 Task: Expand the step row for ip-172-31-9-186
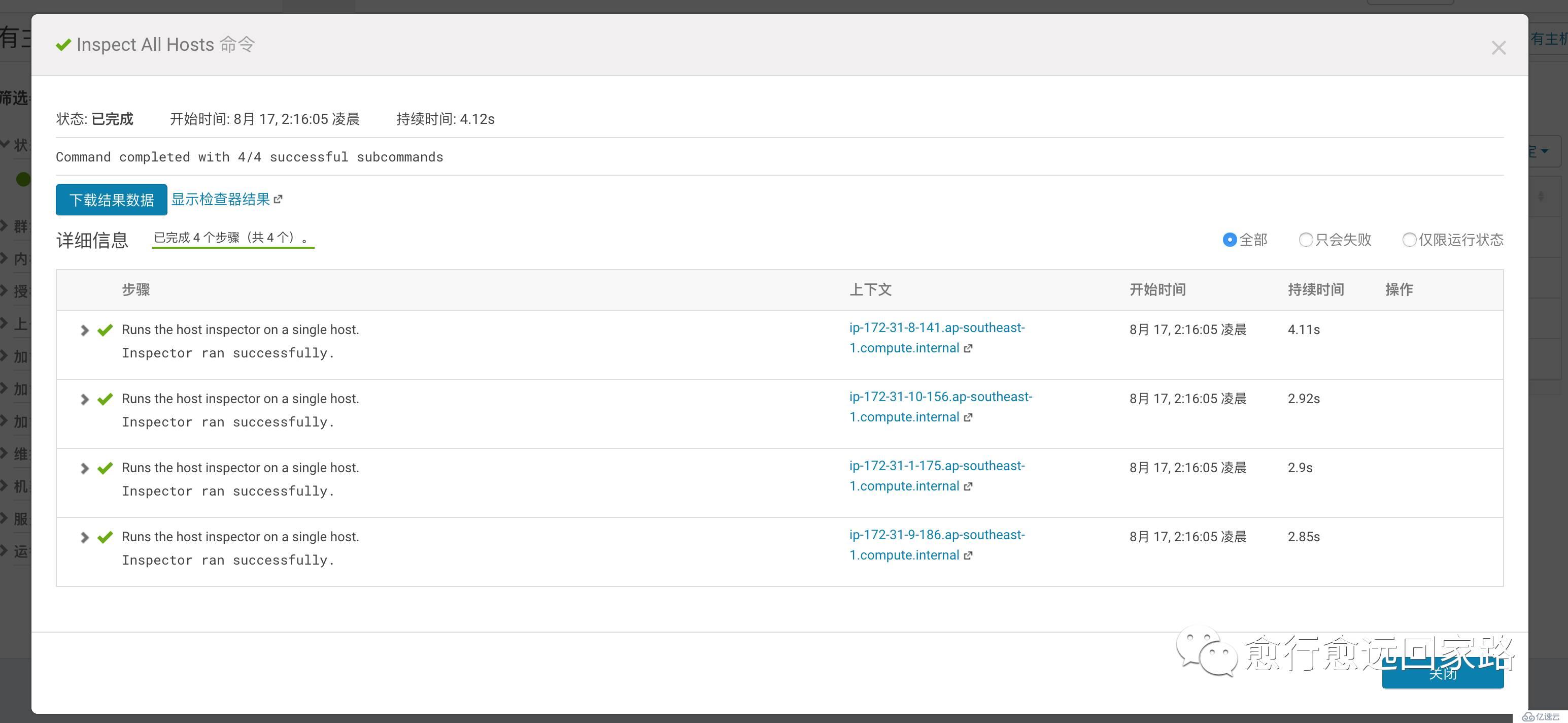[85, 537]
